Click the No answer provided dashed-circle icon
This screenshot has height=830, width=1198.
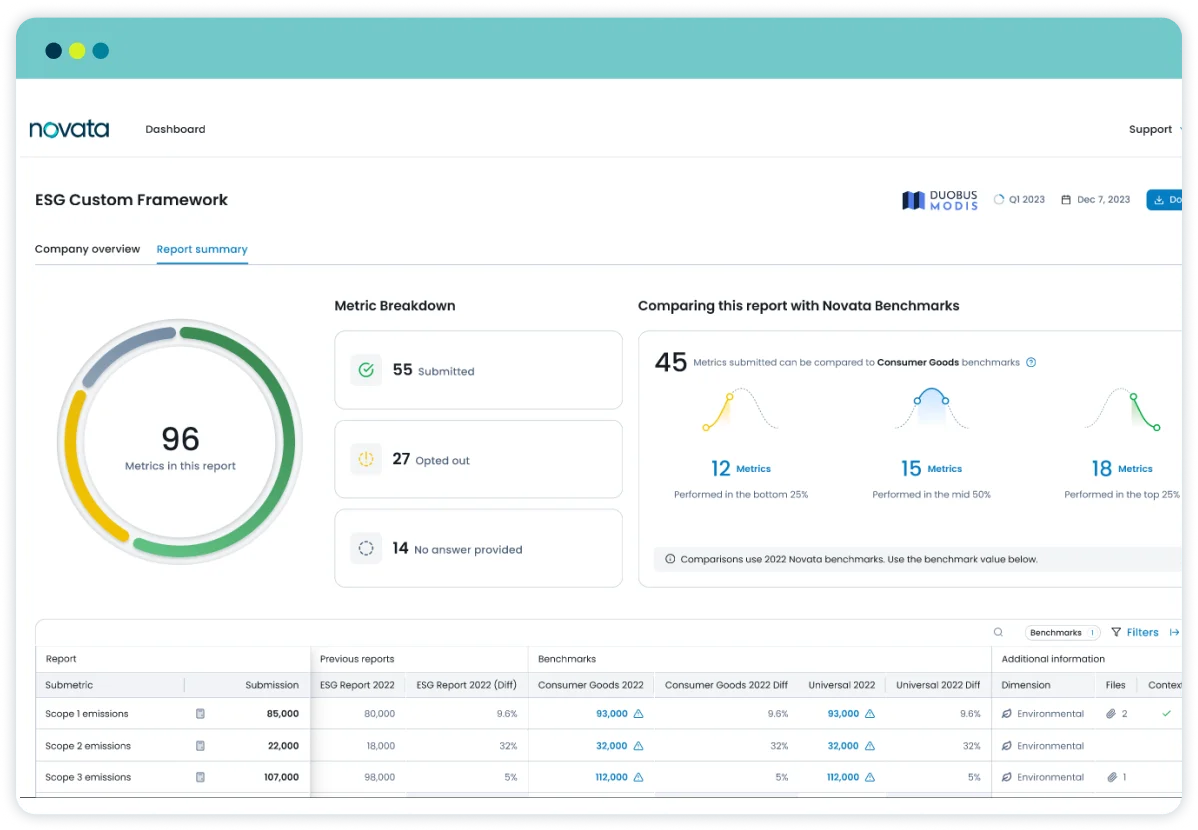[366, 548]
